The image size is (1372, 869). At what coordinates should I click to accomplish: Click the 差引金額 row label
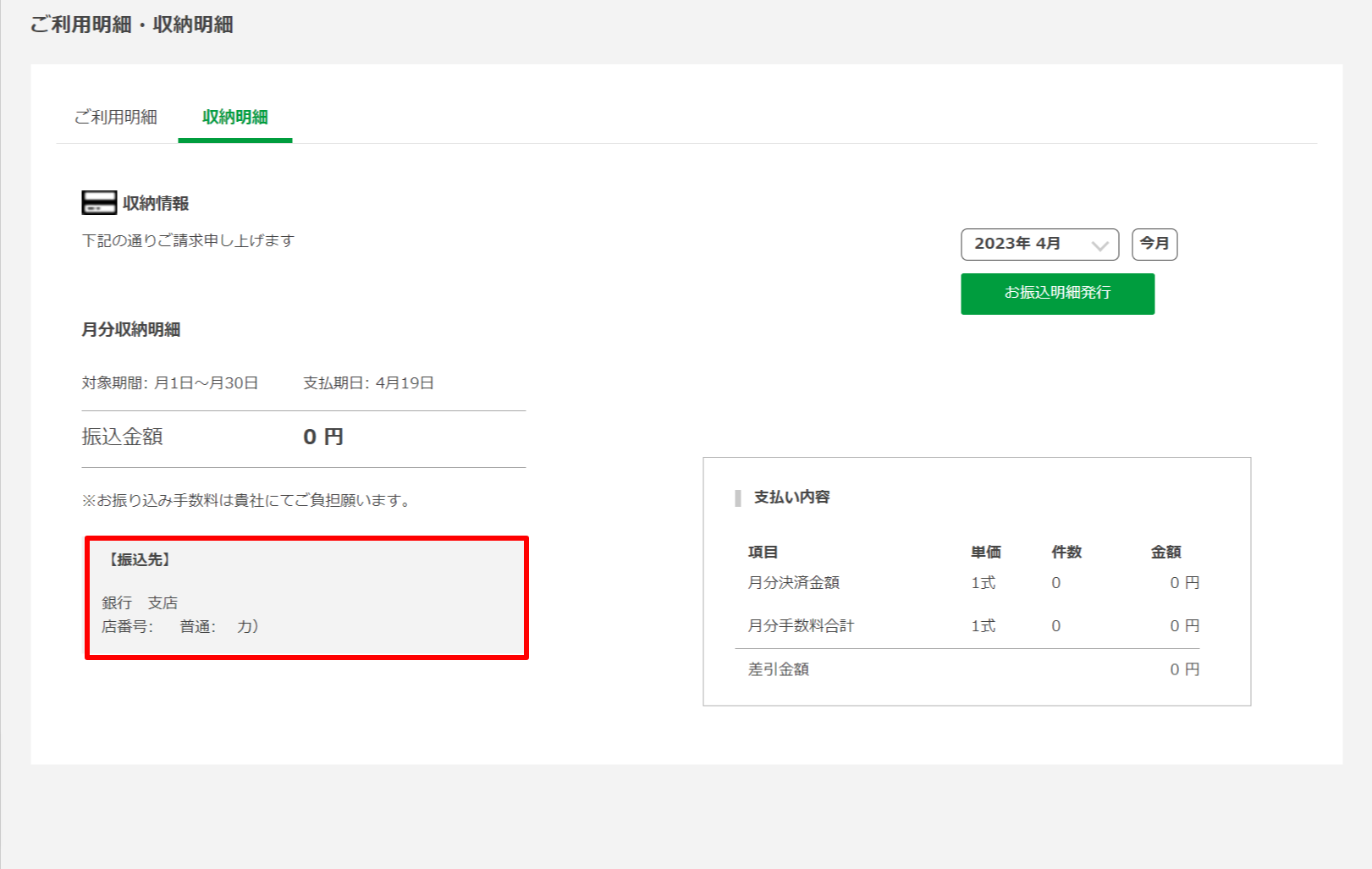click(x=779, y=669)
